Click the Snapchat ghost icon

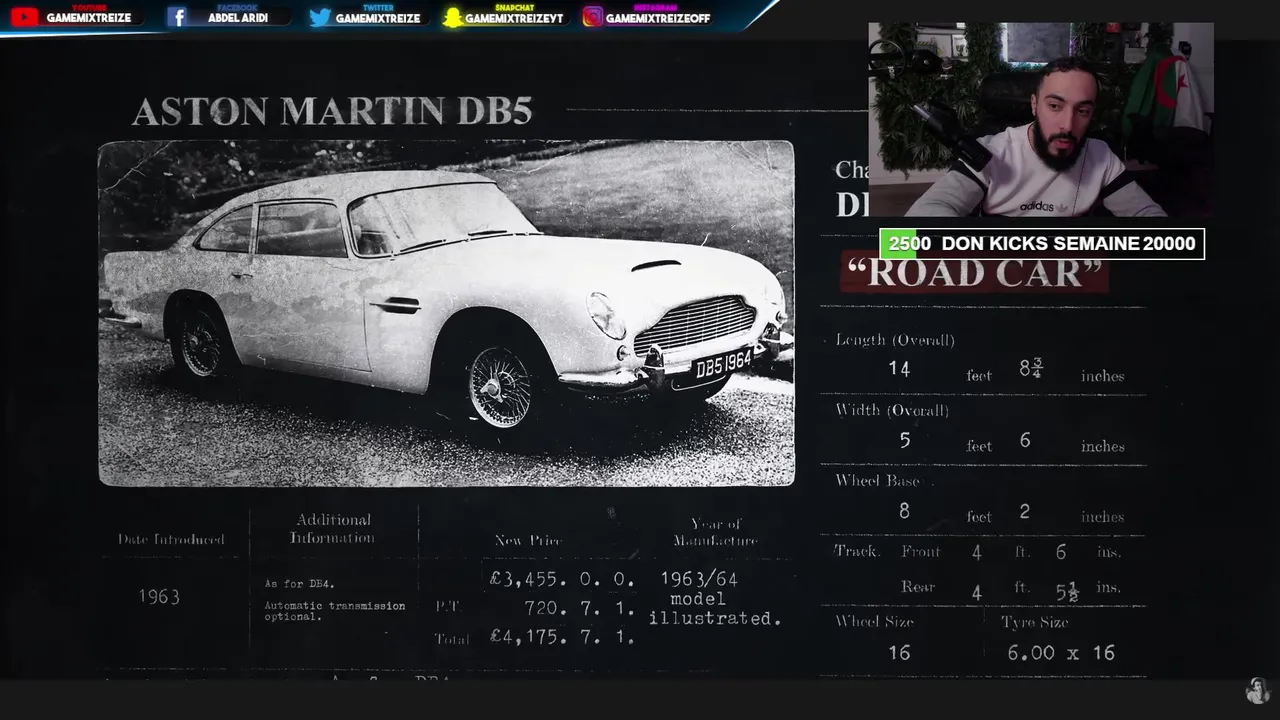(x=453, y=17)
